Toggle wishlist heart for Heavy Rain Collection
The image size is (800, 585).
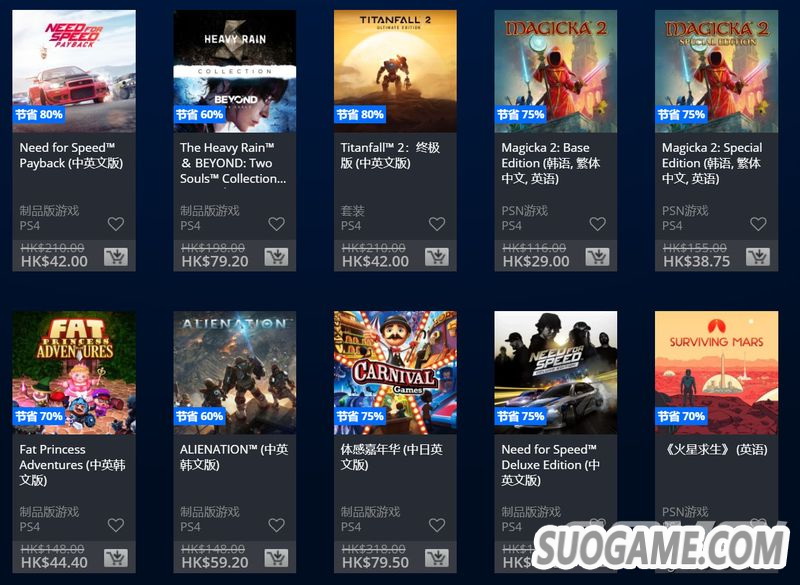coord(277,223)
